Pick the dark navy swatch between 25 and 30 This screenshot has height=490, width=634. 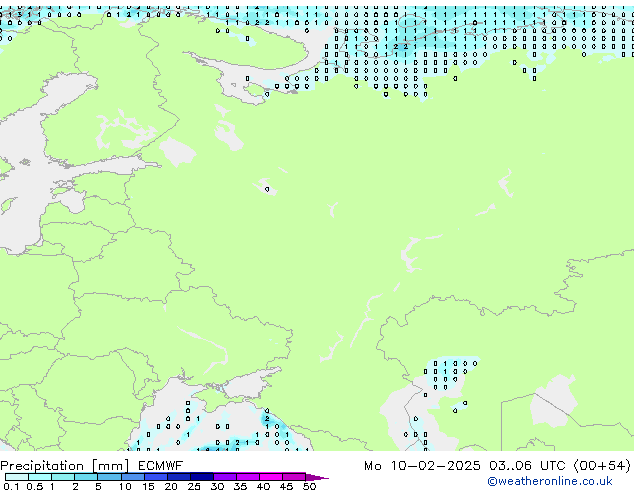point(202,477)
